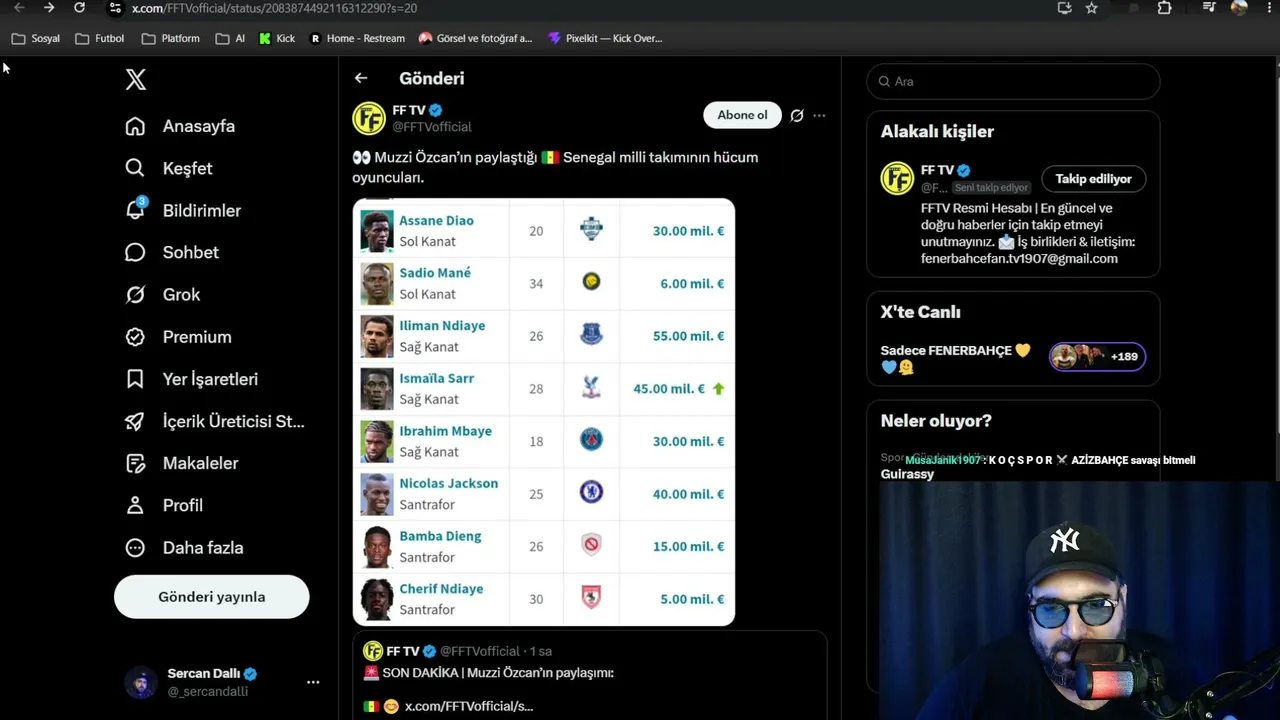Select Sohbet from the sidebar menu
Viewport: 1280px width, 720px height.
click(x=191, y=252)
